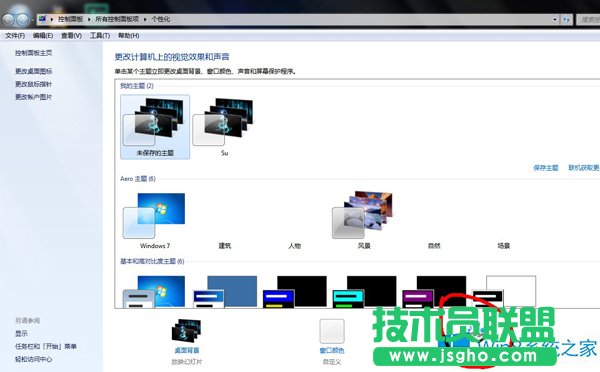The width and height of the screenshot is (600, 372).
Task: Open 任务栏和「开始」菜单 link
Action: (46, 346)
